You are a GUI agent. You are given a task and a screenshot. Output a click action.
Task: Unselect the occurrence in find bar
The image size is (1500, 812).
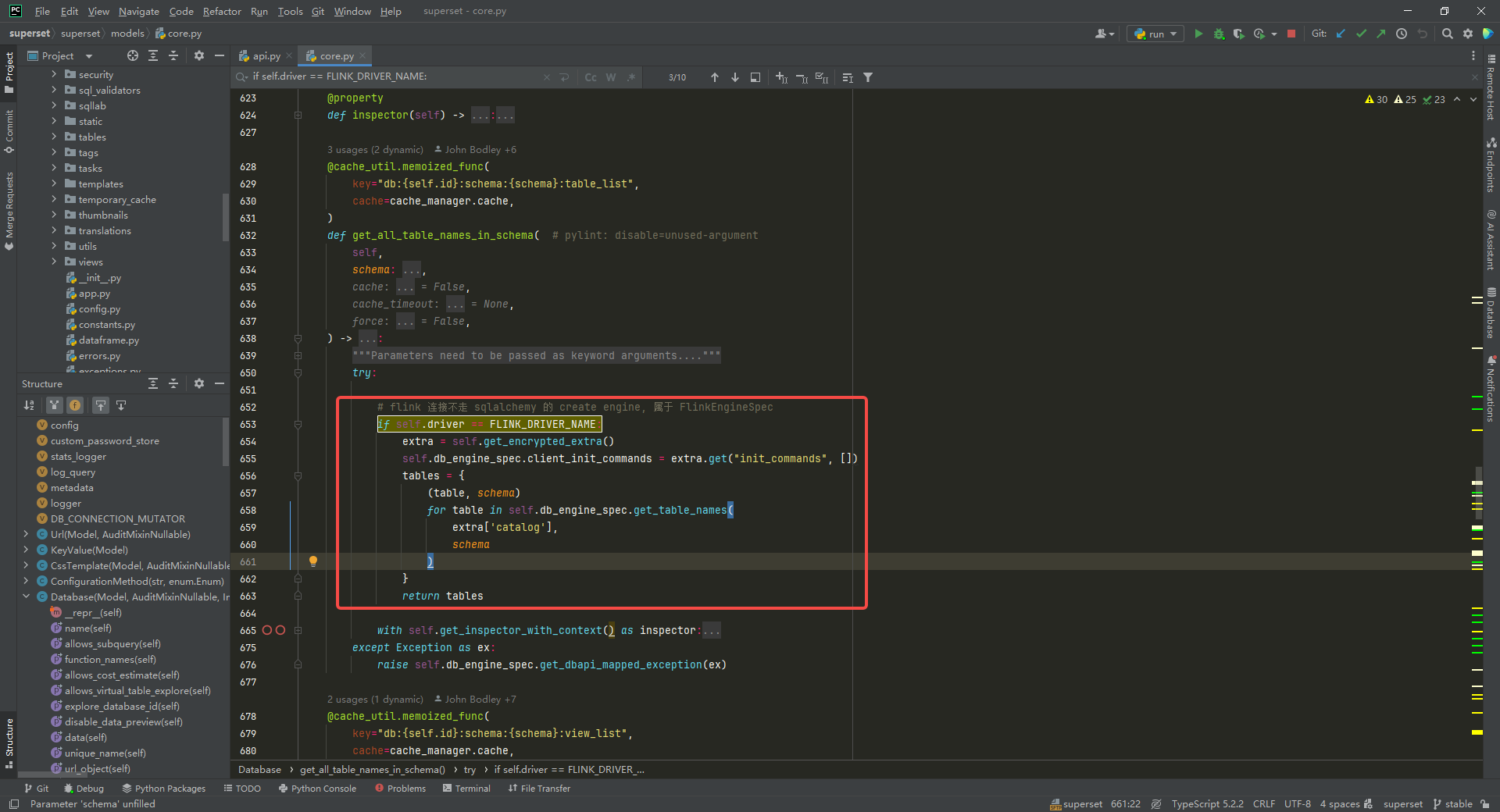pyautogui.click(x=802, y=77)
